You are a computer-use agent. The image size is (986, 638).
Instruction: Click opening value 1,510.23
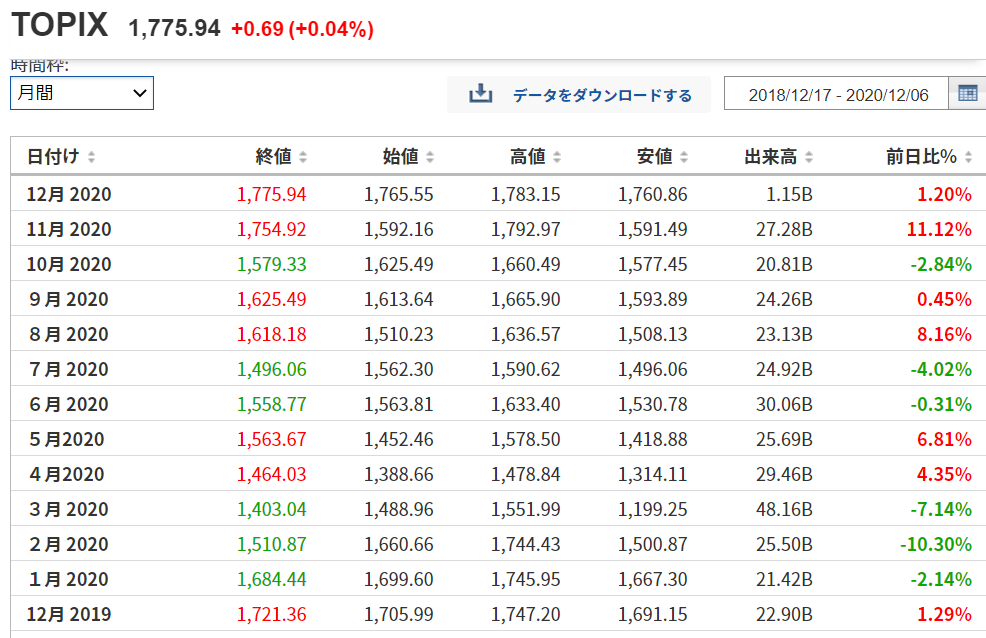(399, 334)
